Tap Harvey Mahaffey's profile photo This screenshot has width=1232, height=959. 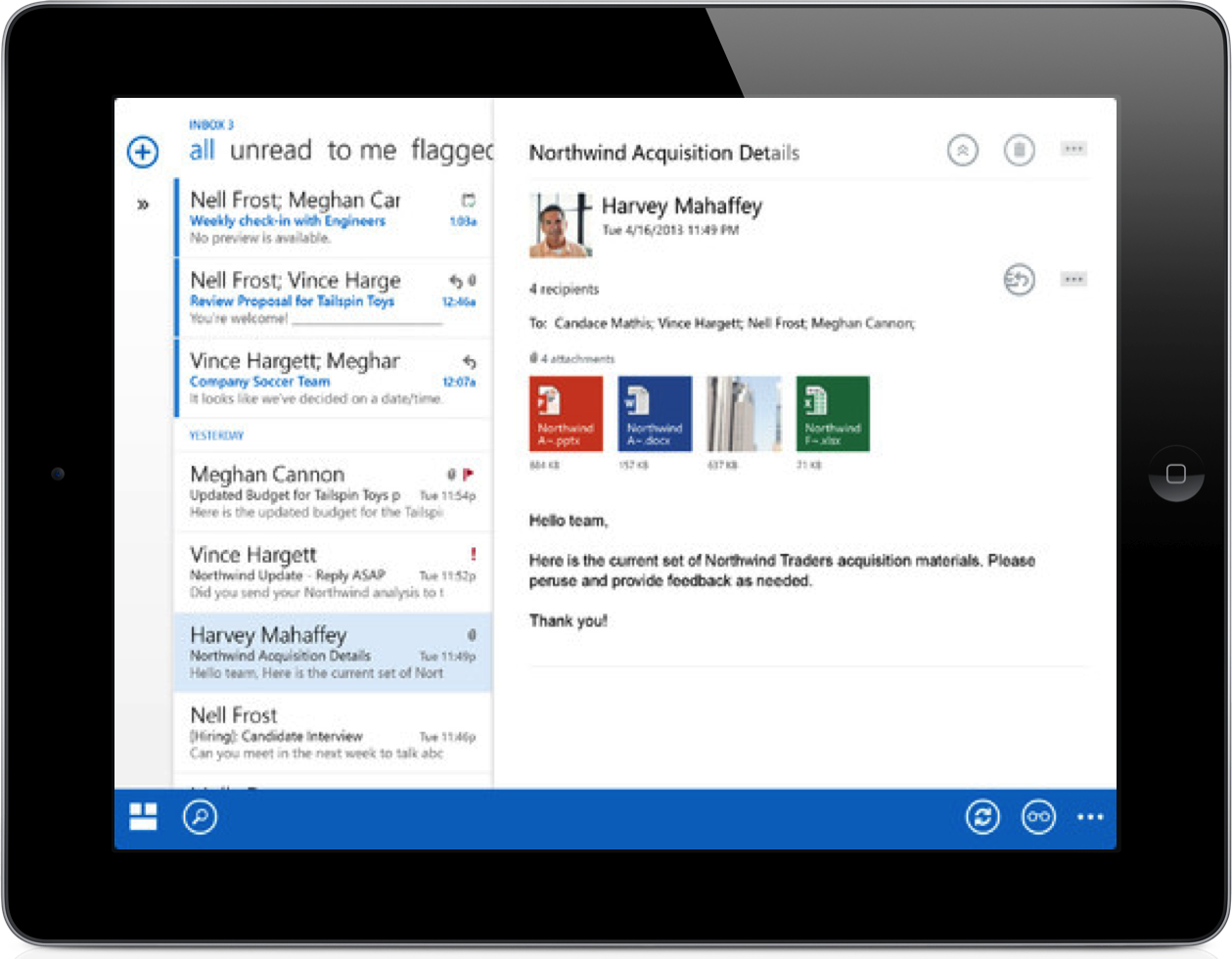[561, 225]
